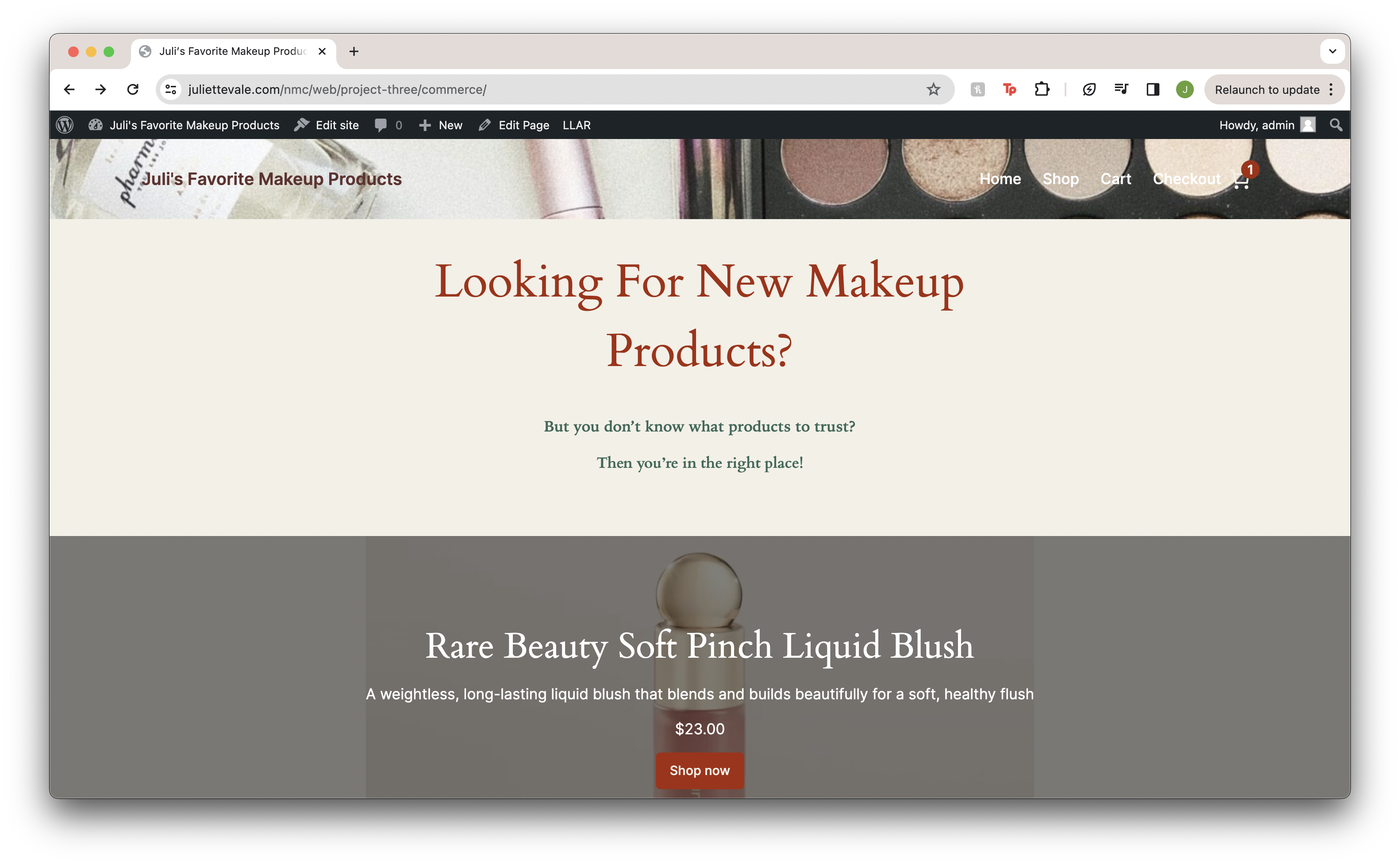
Task: Close the Juli's Favorite Makeup tab
Action: pos(322,51)
